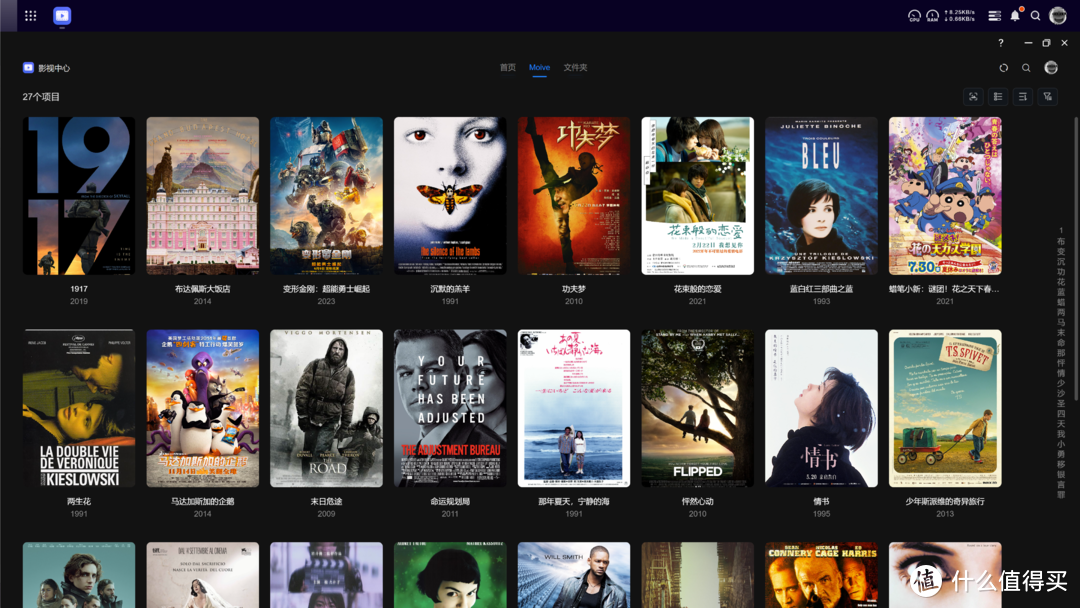Open the user avatar in system top bar
This screenshot has width=1080, height=608.
tap(1057, 15)
